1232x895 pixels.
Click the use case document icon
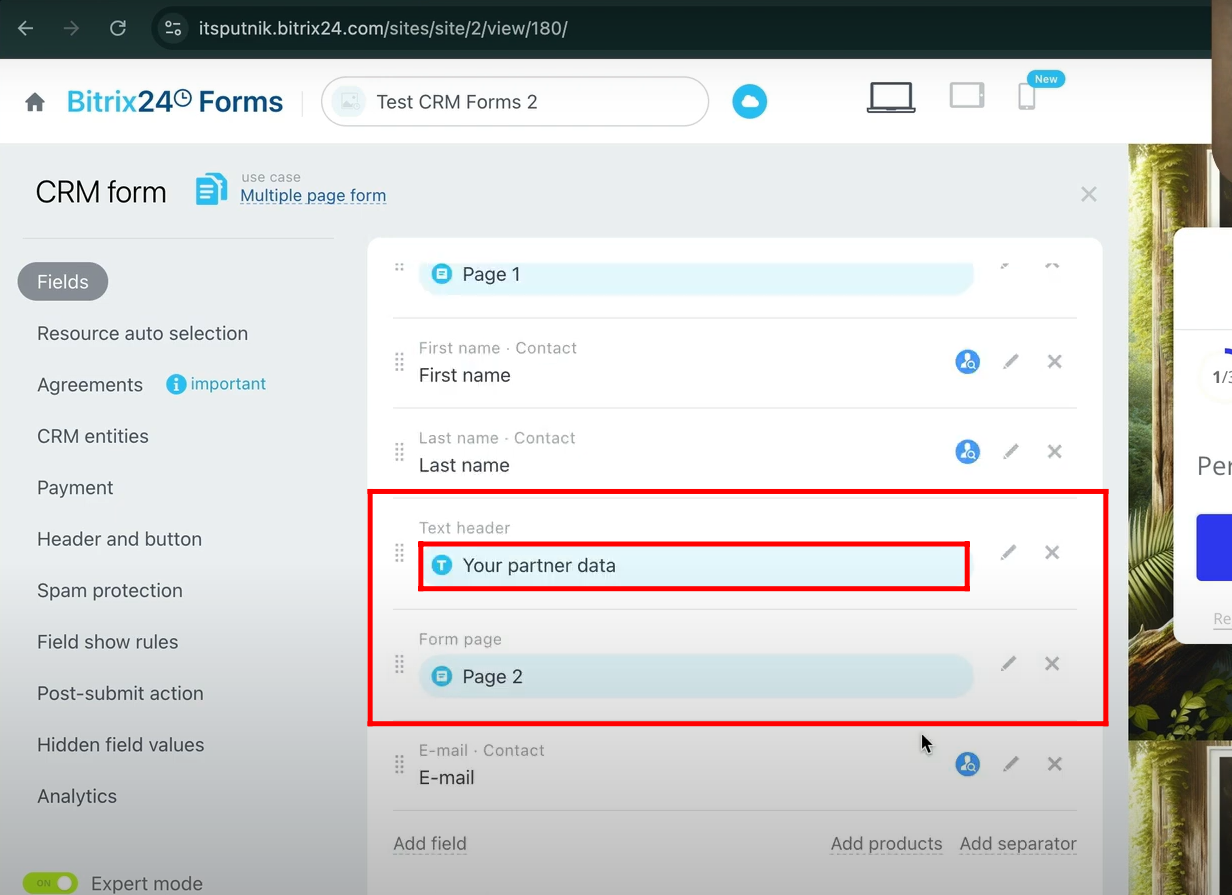(x=211, y=189)
